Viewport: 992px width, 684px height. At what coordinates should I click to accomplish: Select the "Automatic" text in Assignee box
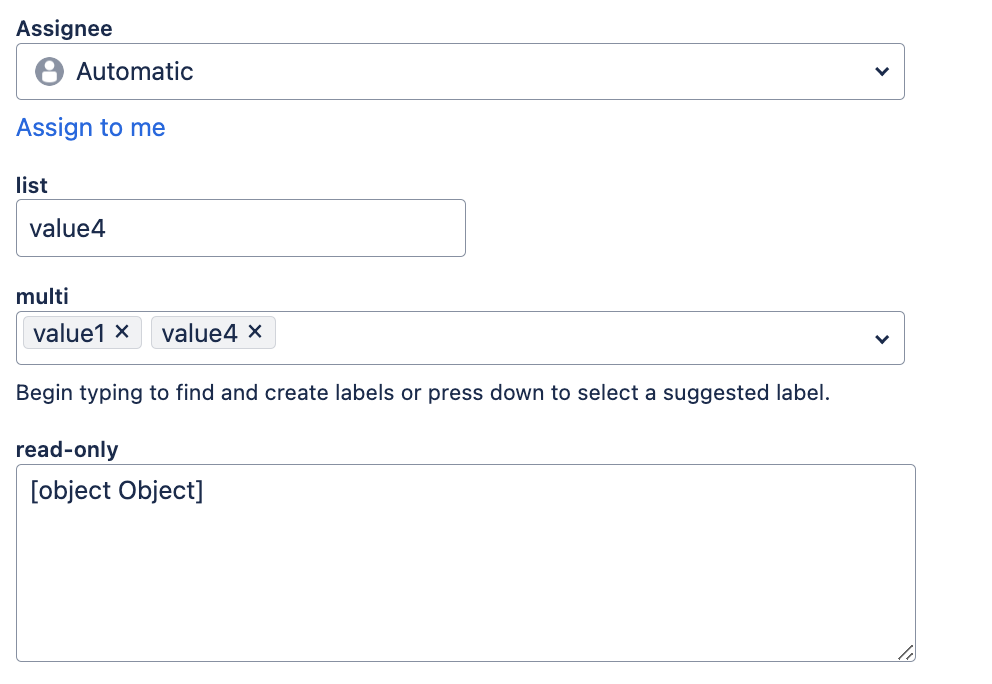135,72
